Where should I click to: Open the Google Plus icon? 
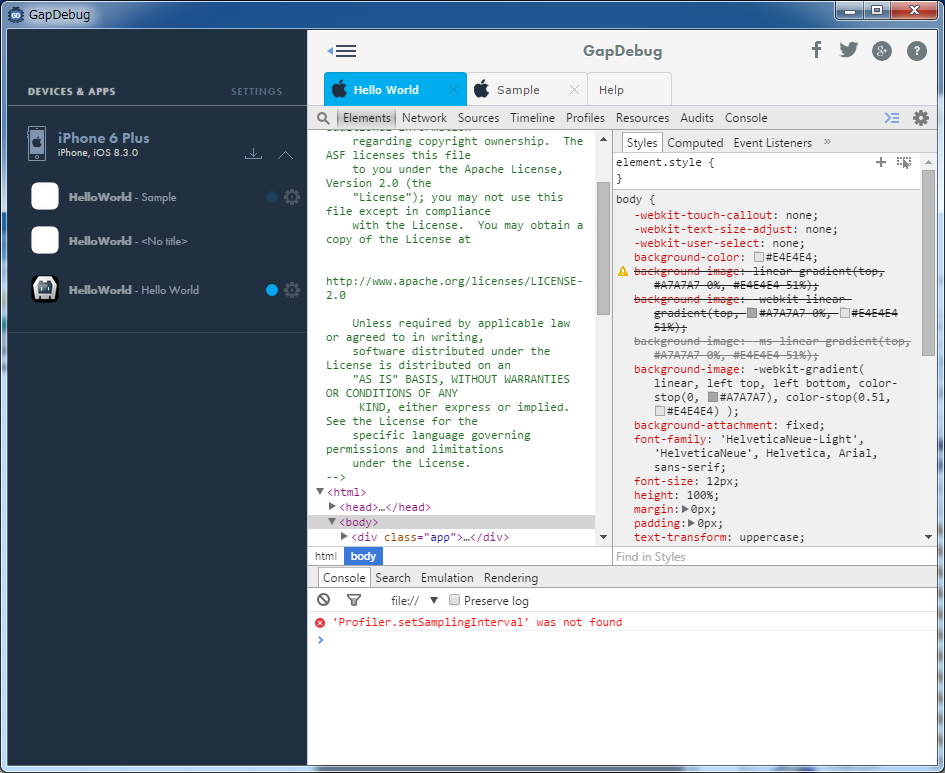881,51
